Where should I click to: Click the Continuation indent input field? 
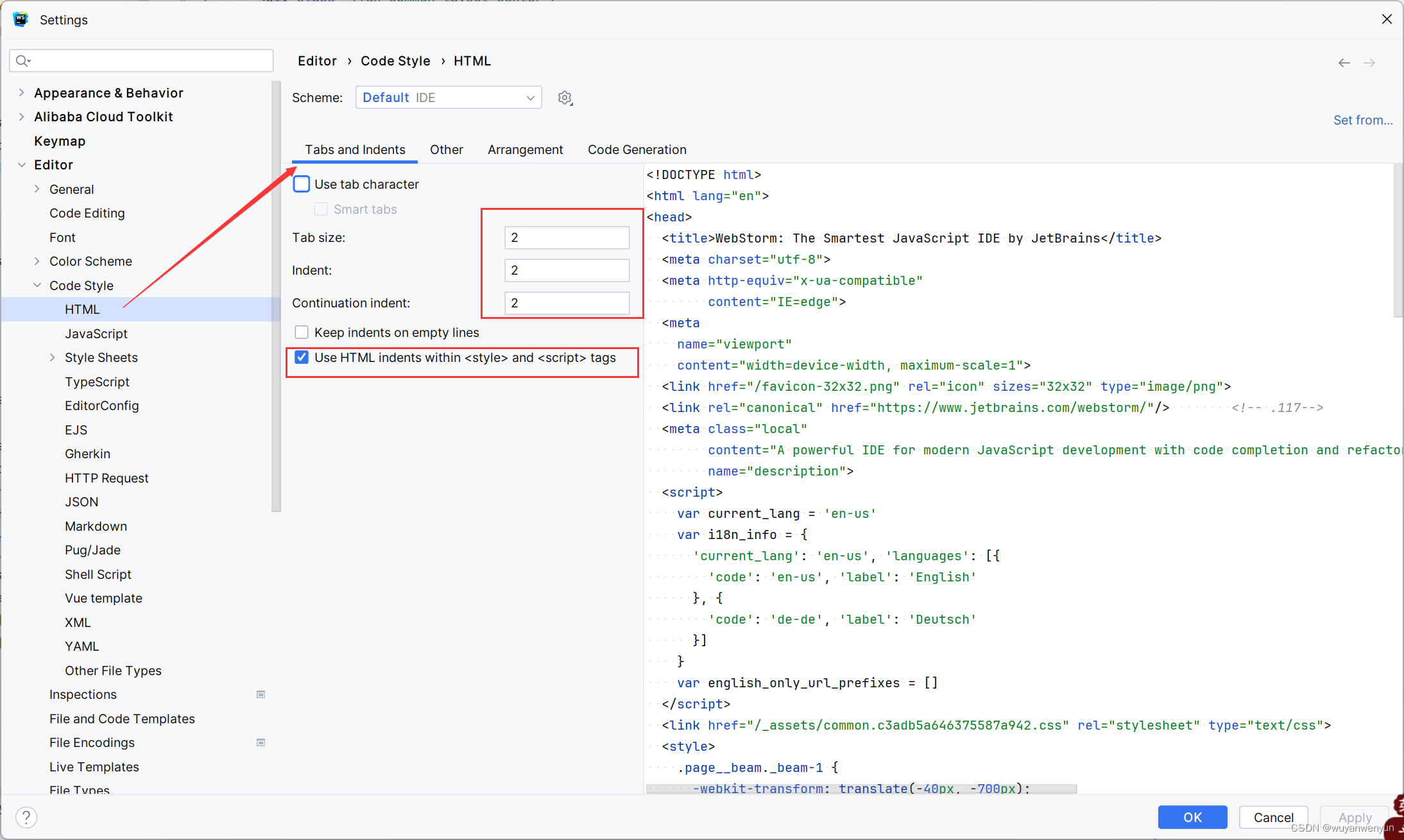coord(567,303)
